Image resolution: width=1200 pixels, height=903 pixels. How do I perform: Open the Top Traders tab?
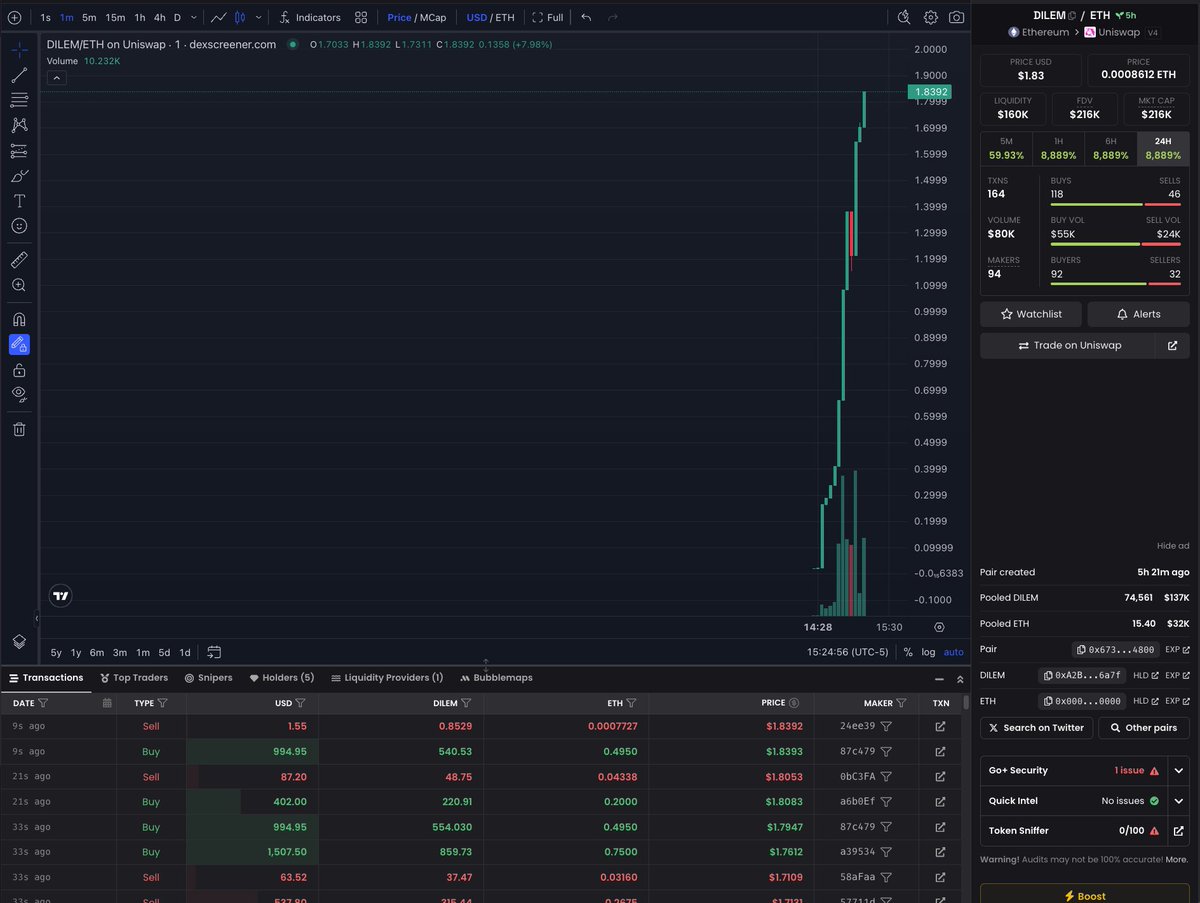coord(134,677)
